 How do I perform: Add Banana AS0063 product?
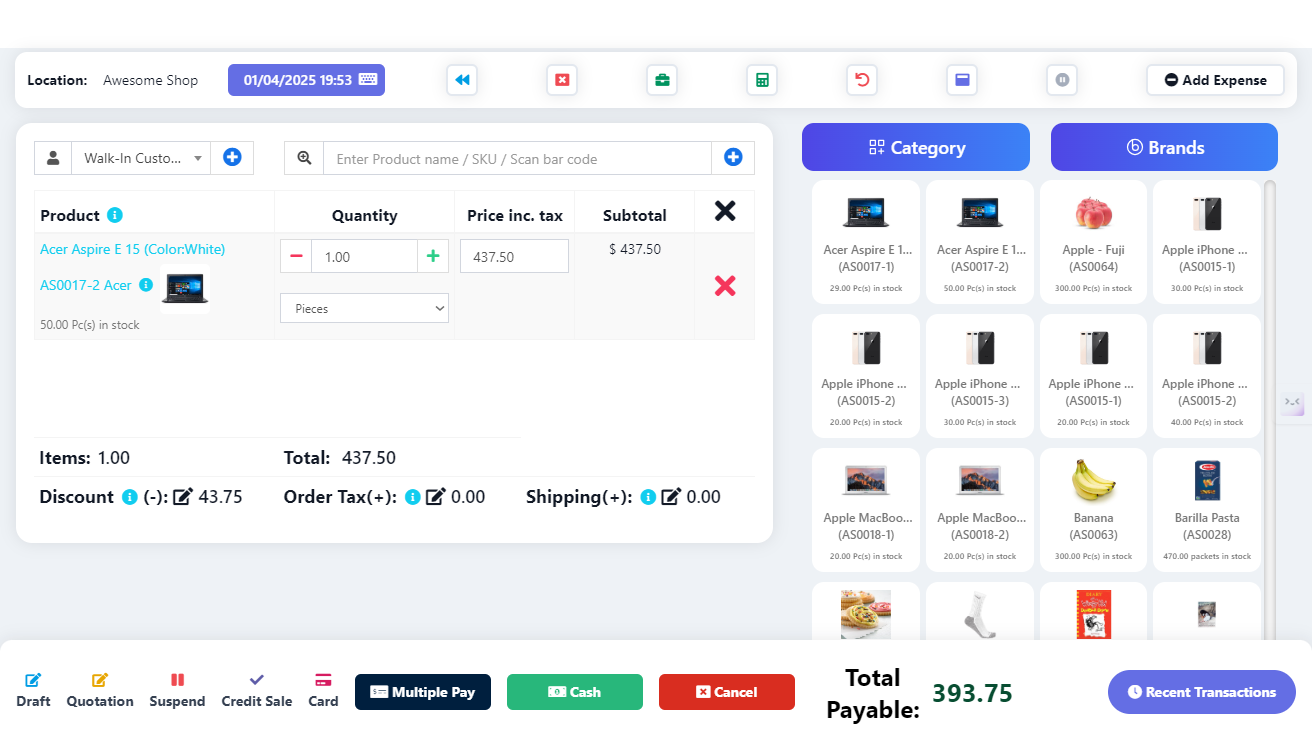click(x=1093, y=510)
